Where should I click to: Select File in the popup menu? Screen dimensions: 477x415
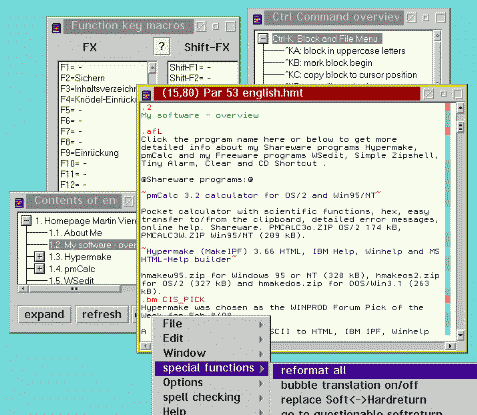pyautogui.click(x=211, y=324)
